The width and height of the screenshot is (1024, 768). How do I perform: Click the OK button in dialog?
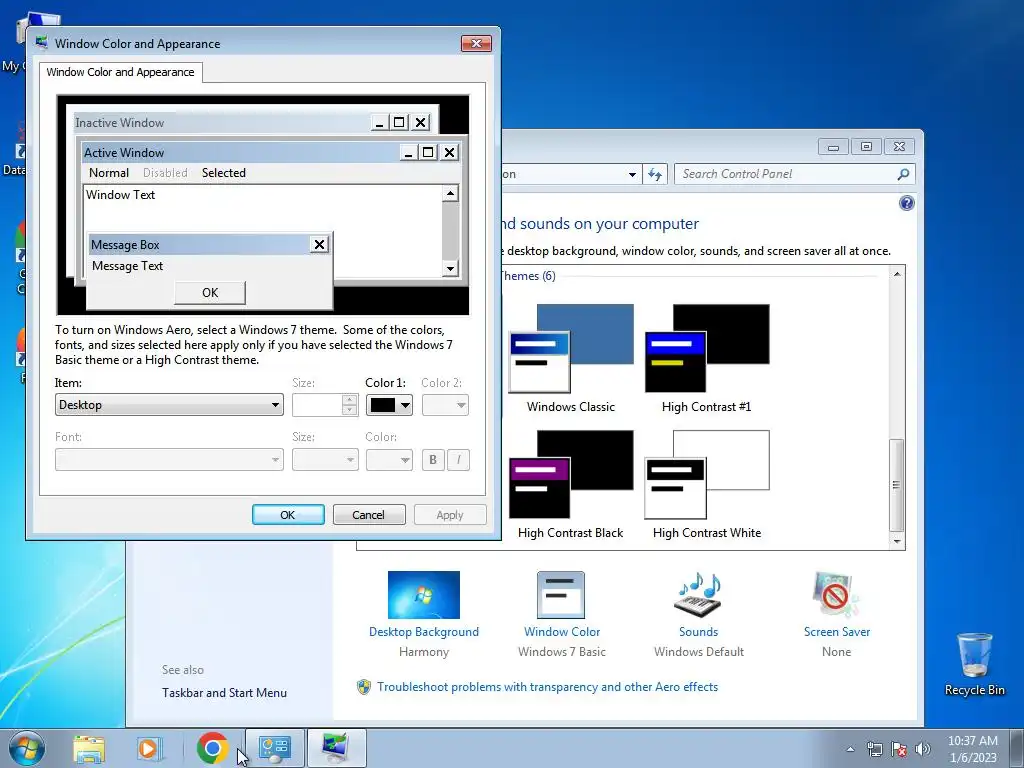pos(288,515)
